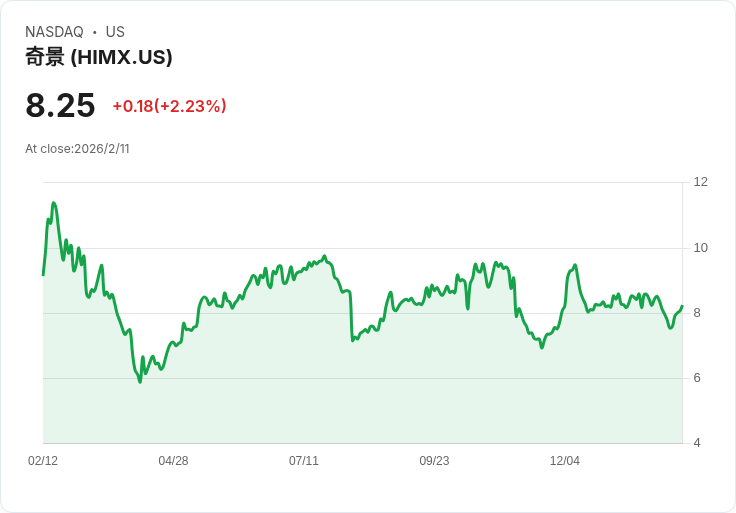This screenshot has width=736, height=513.
Task: Click the 07/11 date marker
Action: tap(304, 461)
